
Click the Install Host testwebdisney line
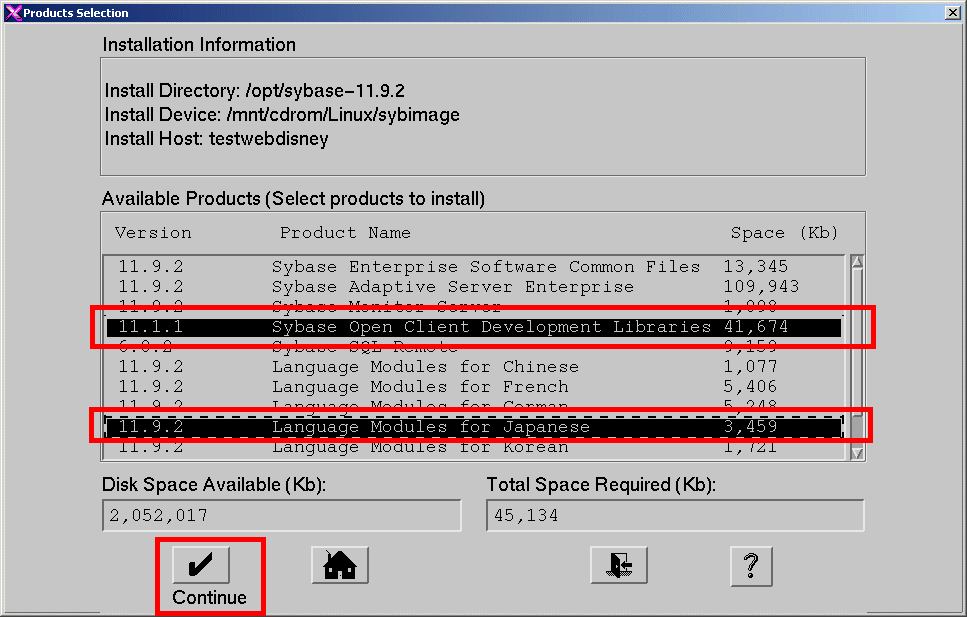216,139
